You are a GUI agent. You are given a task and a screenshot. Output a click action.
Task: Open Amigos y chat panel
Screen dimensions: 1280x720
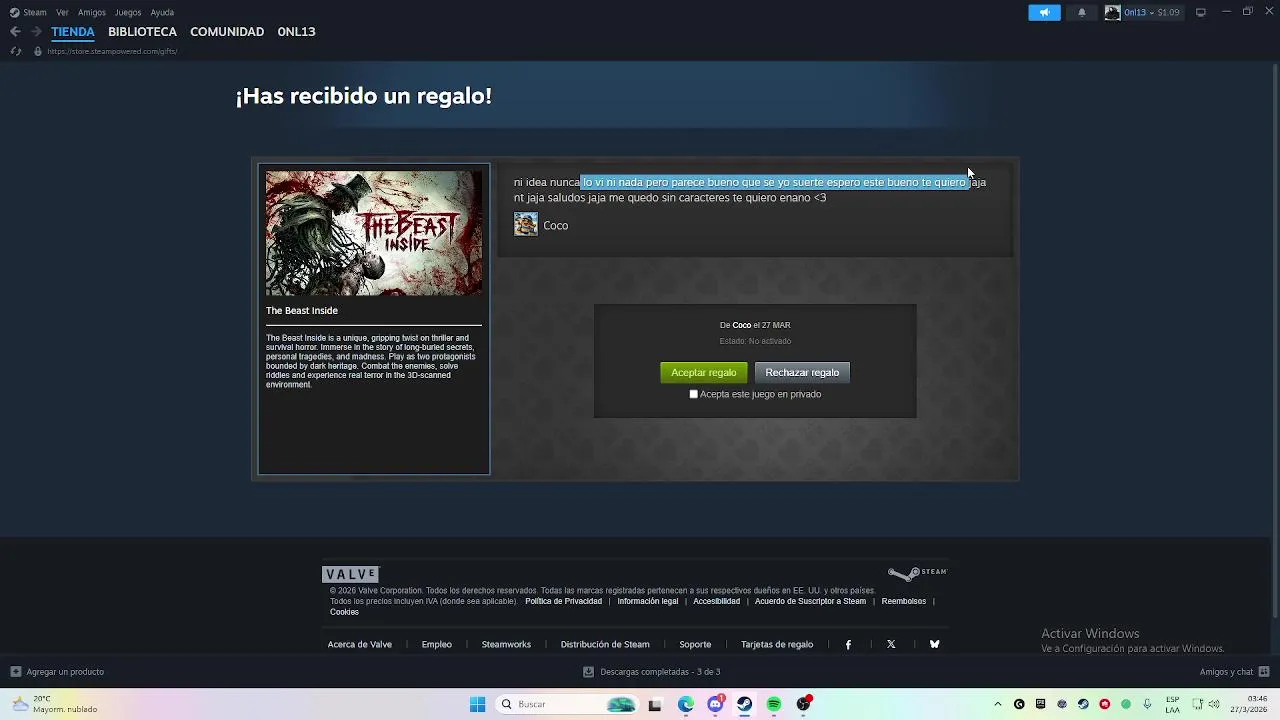tap(1234, 672)
